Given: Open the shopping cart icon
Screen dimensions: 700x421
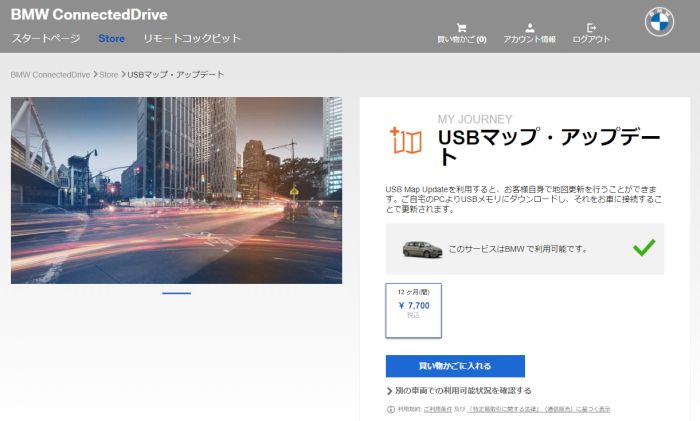Looking at the screenshot, I should click(462, 28).
